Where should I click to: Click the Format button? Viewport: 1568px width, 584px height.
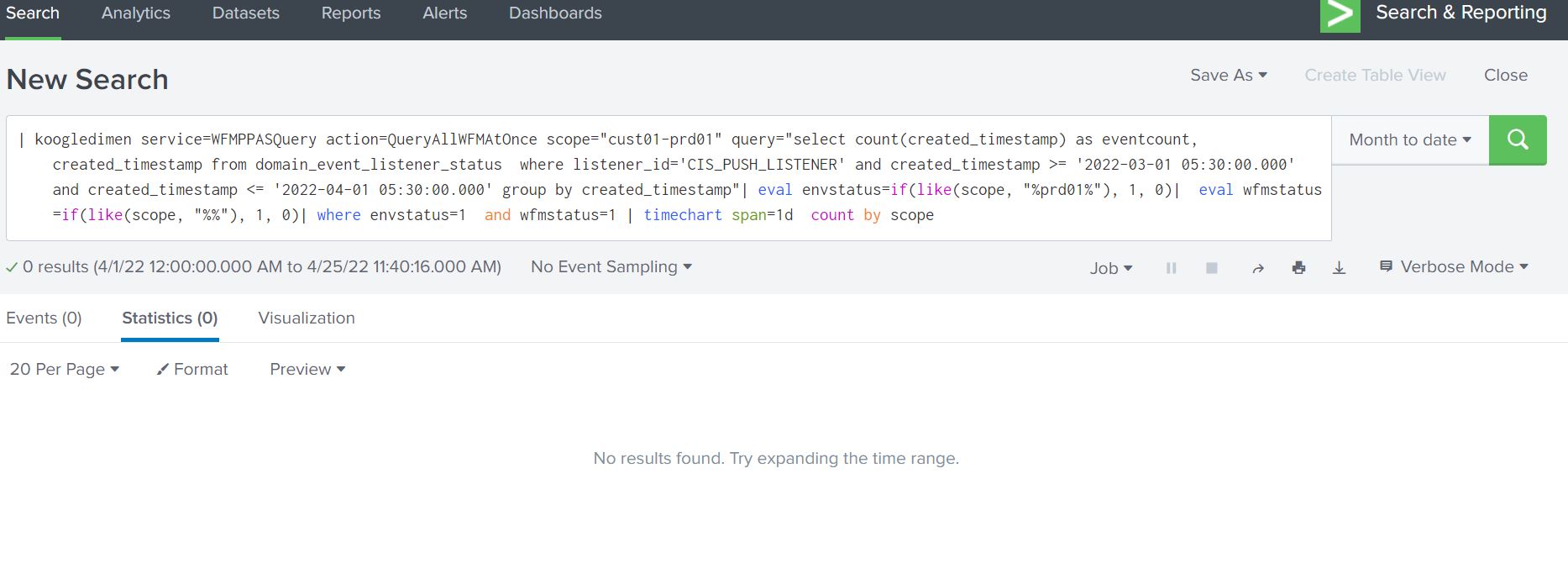pyautogui.click(x=192, y=370)
